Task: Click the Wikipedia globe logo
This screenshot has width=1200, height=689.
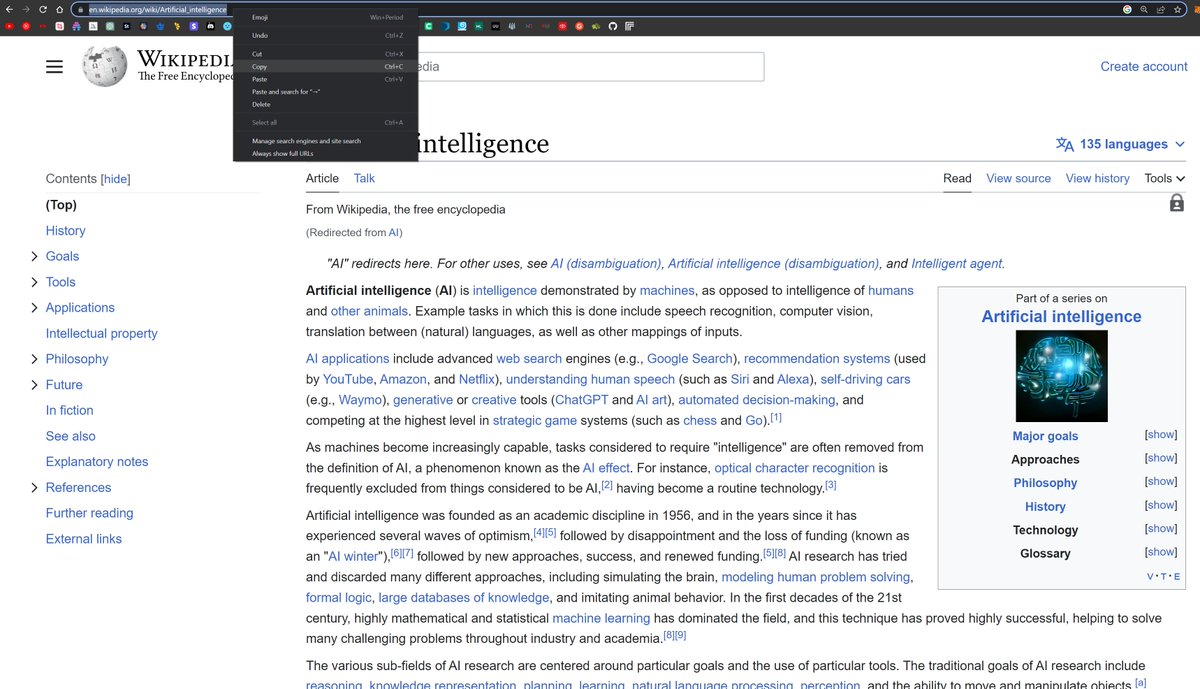Action: click(105, 66)
